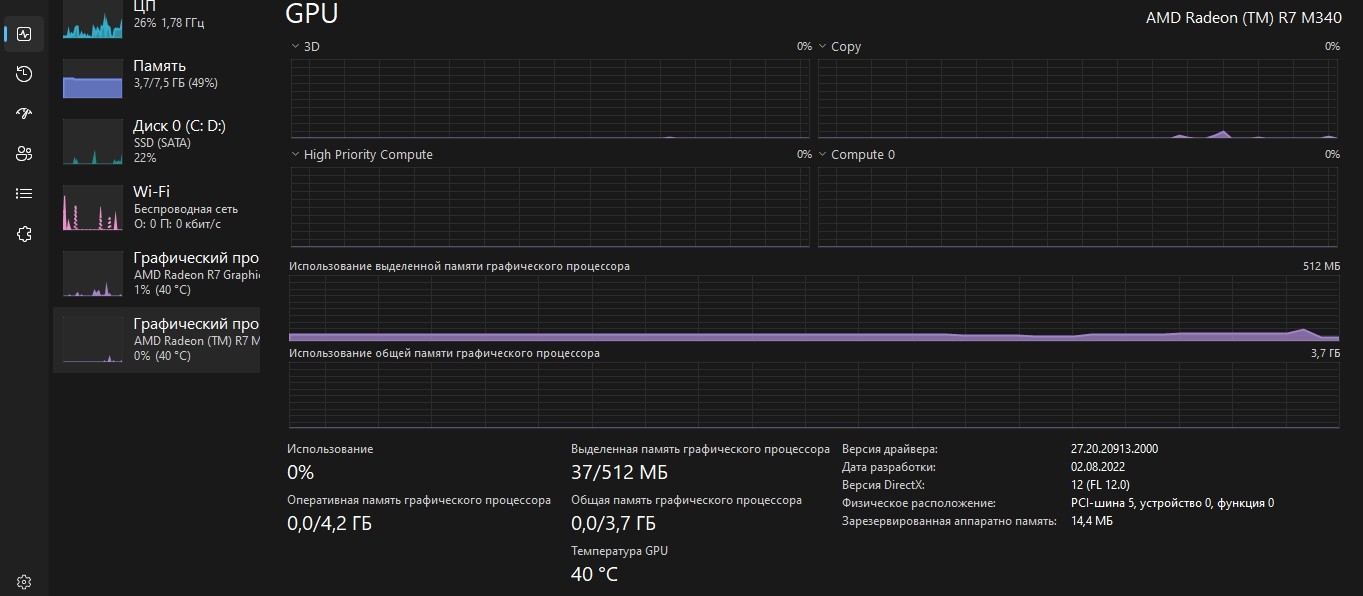Click the High Priority Compute graph
The height and width of the screenshot is (596, 1363).
coord(550,207)
